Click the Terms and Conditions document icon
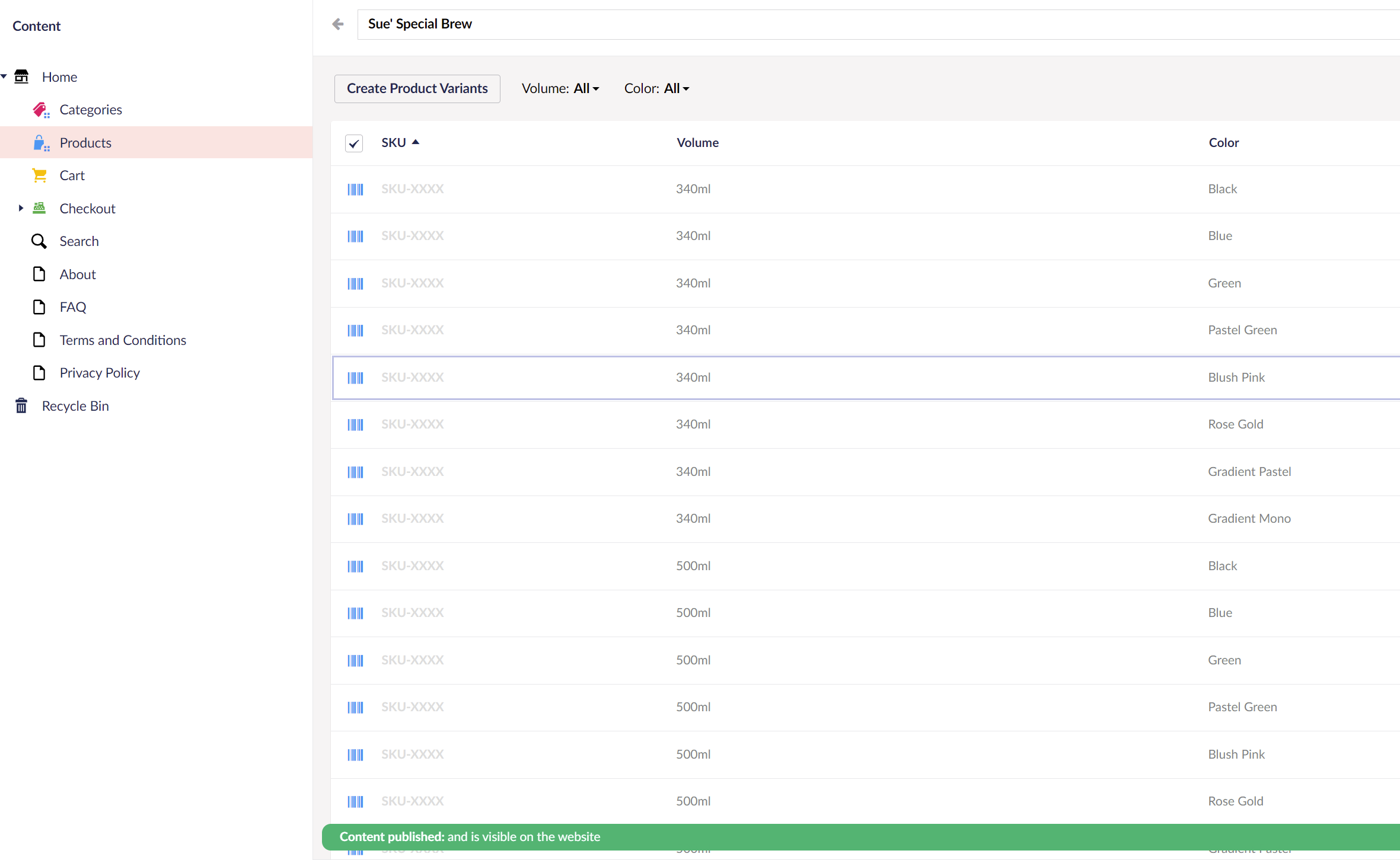 39,340
